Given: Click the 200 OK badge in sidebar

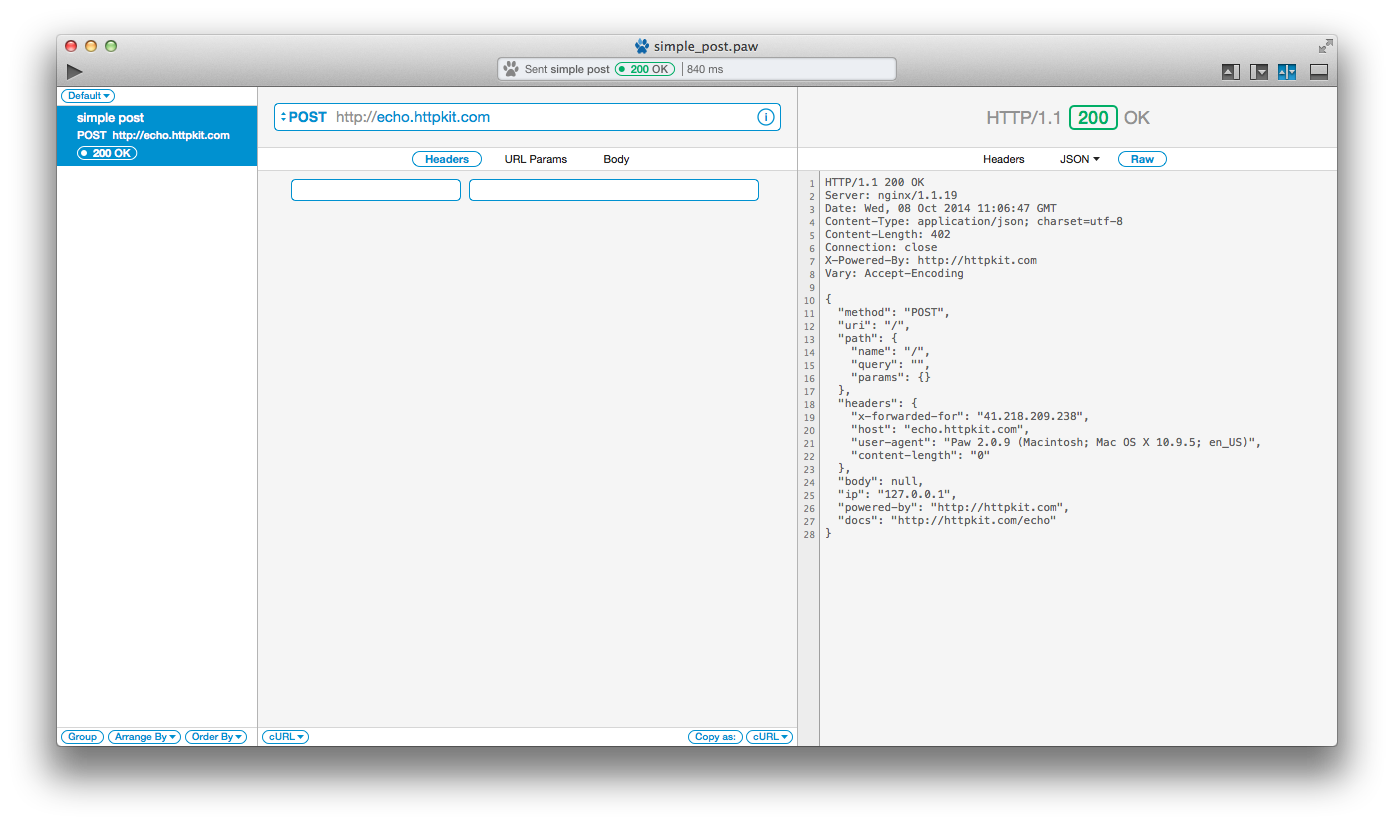Looking at the screenshot, I should [x=107, y=153].
